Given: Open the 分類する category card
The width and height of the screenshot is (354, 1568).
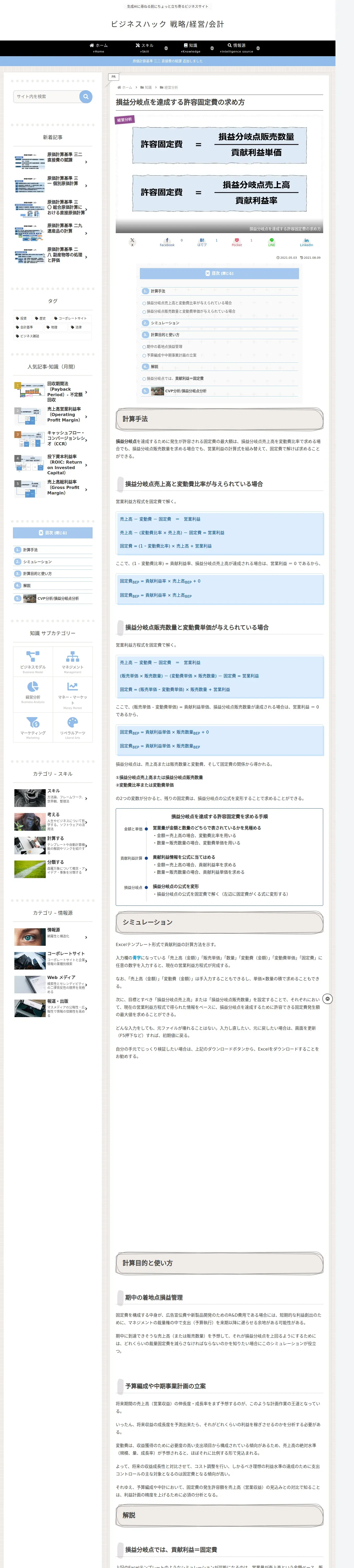Looking at the screenshot, I should pos(53,869).
